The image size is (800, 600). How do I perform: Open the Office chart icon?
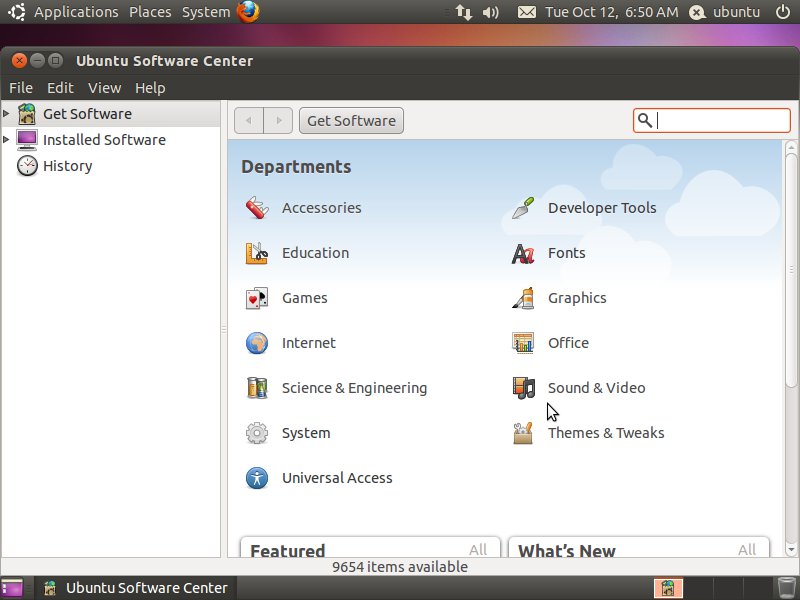tap(523, 343)
